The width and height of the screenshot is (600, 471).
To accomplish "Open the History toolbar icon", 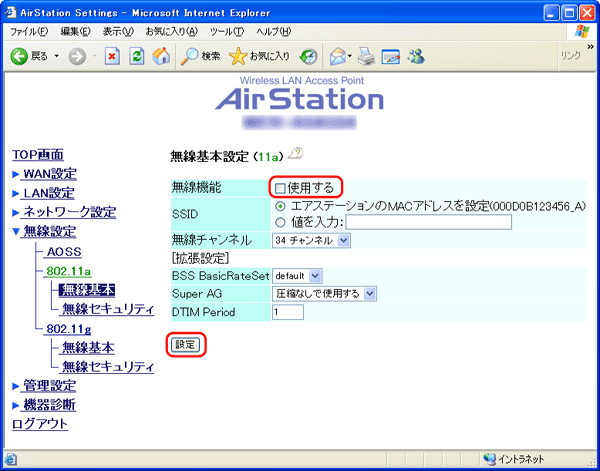I will 308,57.
